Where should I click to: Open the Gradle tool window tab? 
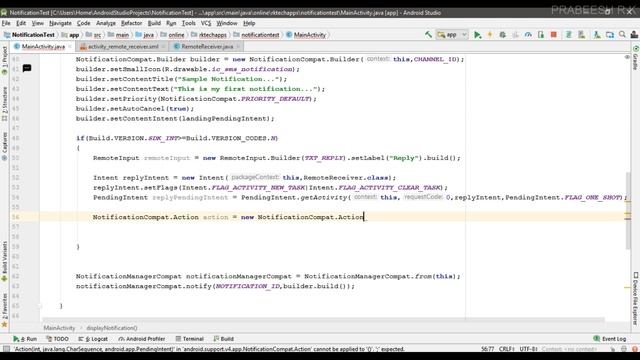pyautogui.click(x=636, y=58)
